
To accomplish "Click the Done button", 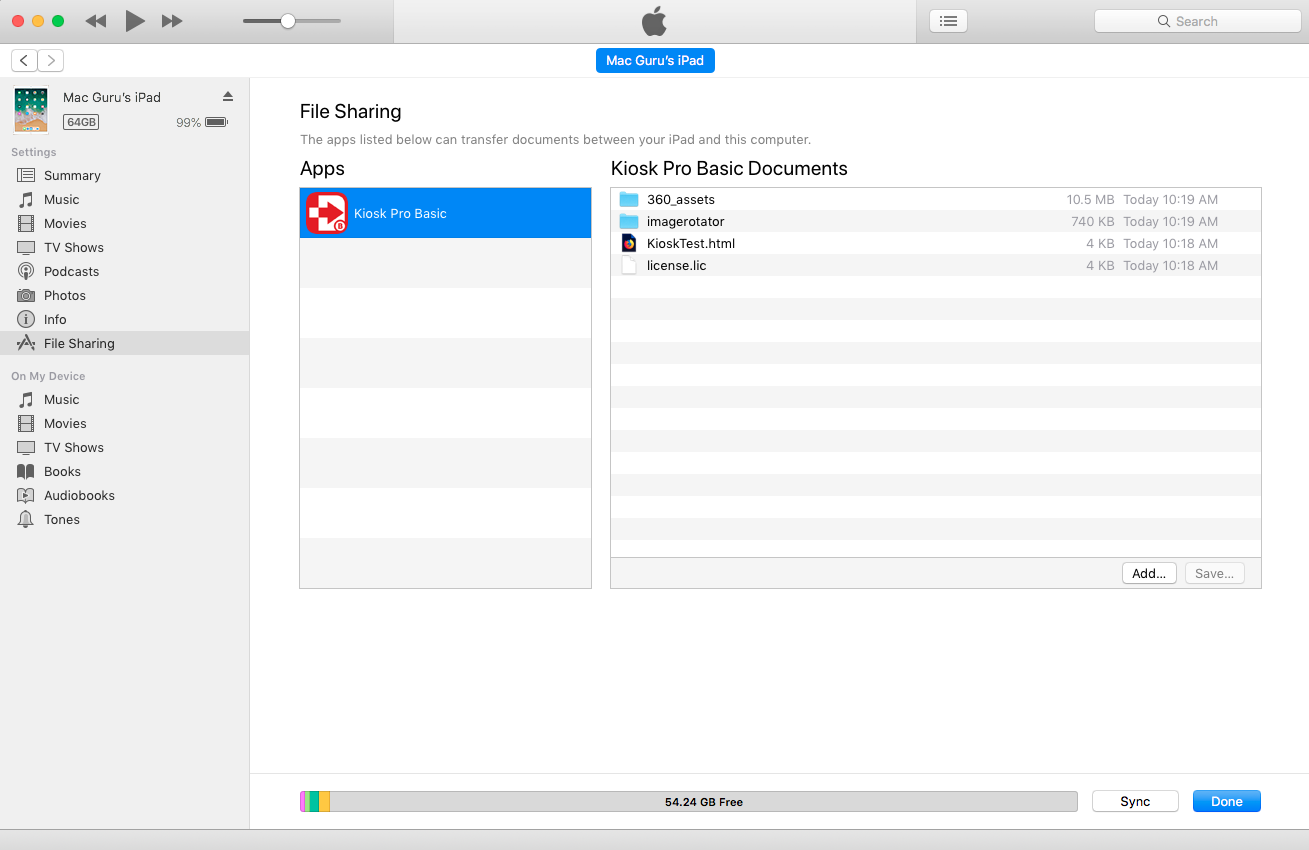I will (1227, 801).
